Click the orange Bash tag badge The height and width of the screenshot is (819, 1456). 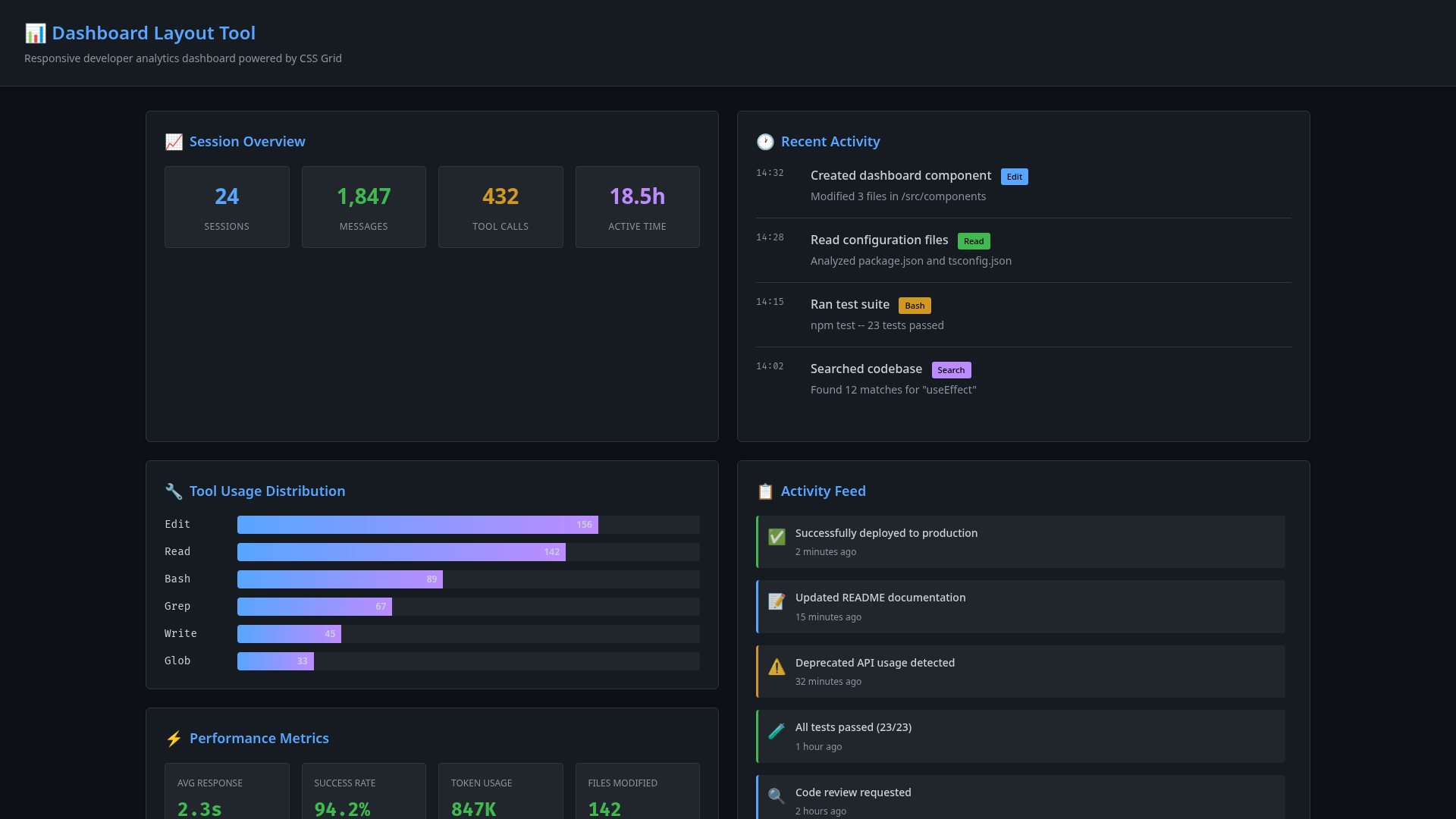915,306
